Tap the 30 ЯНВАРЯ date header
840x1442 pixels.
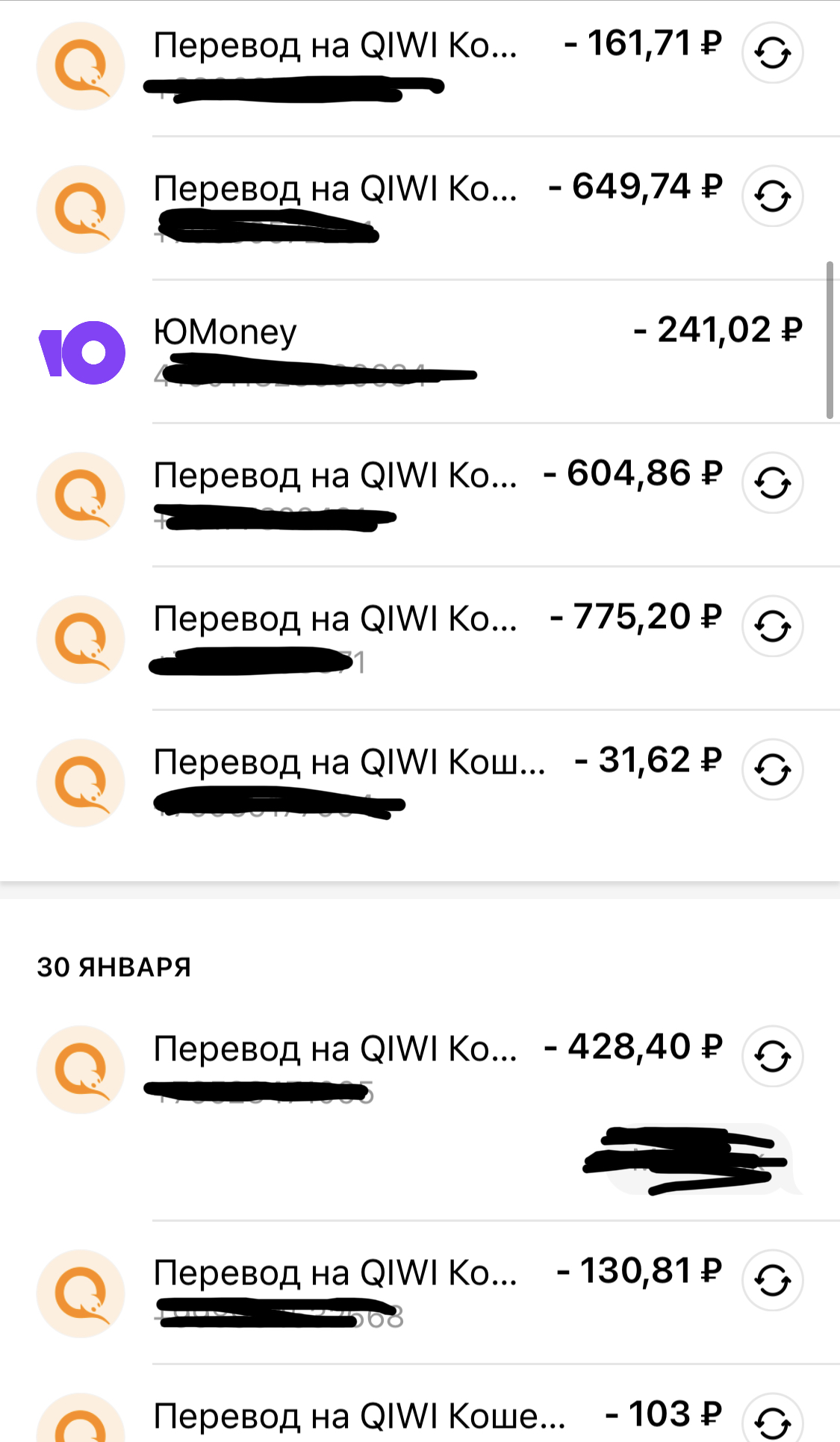[x=114, y=967]
